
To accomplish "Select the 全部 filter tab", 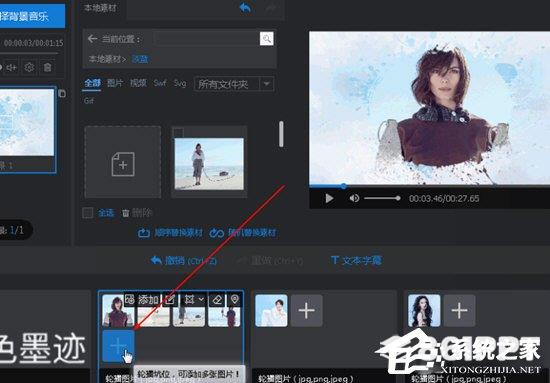I will point(92,83).
